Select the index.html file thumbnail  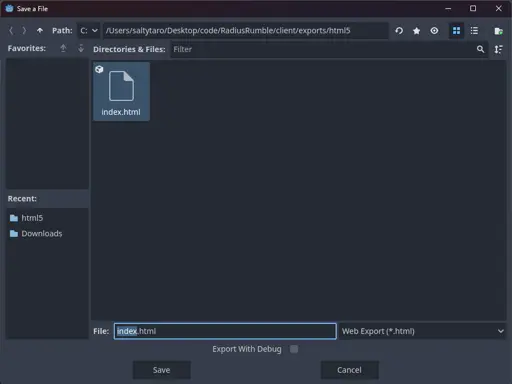[121, 91]
